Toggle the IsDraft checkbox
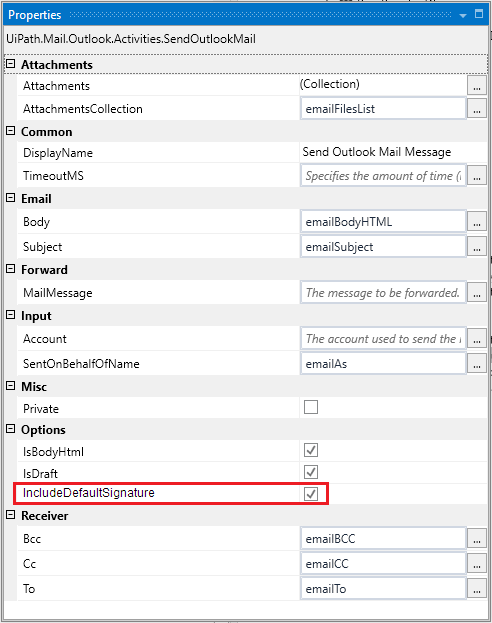This screenshot has width=492, height=623. coord(311,472)
